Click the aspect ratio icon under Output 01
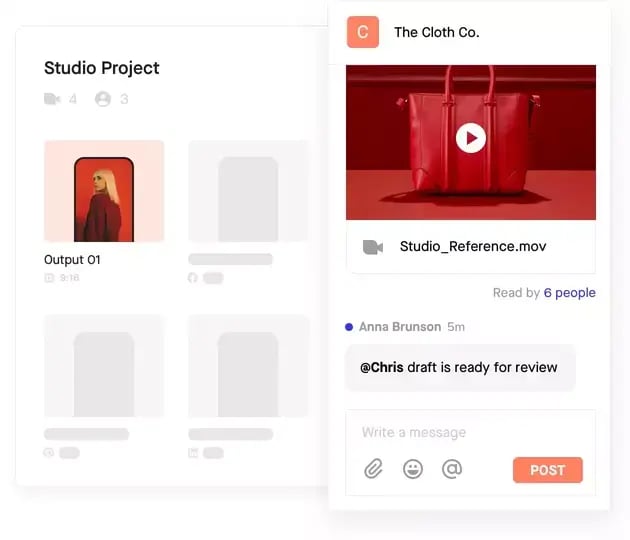This screenshot has width=630, height=540. pyautogui.click(x=49, y=278)
